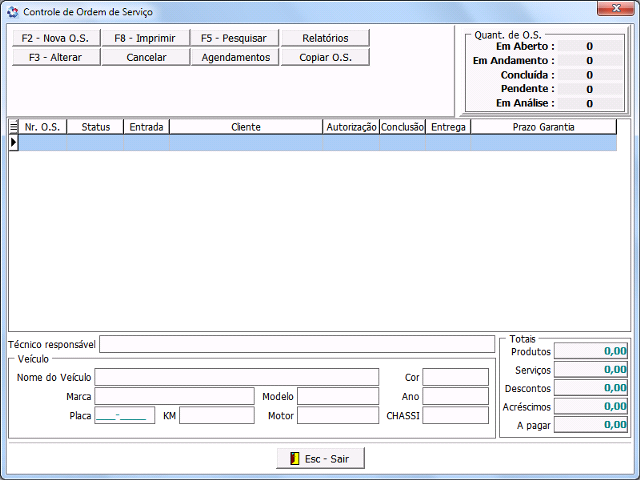Click the Pendente count value
The width and height of the screenshot is (640, 480).
coord(590,89)
